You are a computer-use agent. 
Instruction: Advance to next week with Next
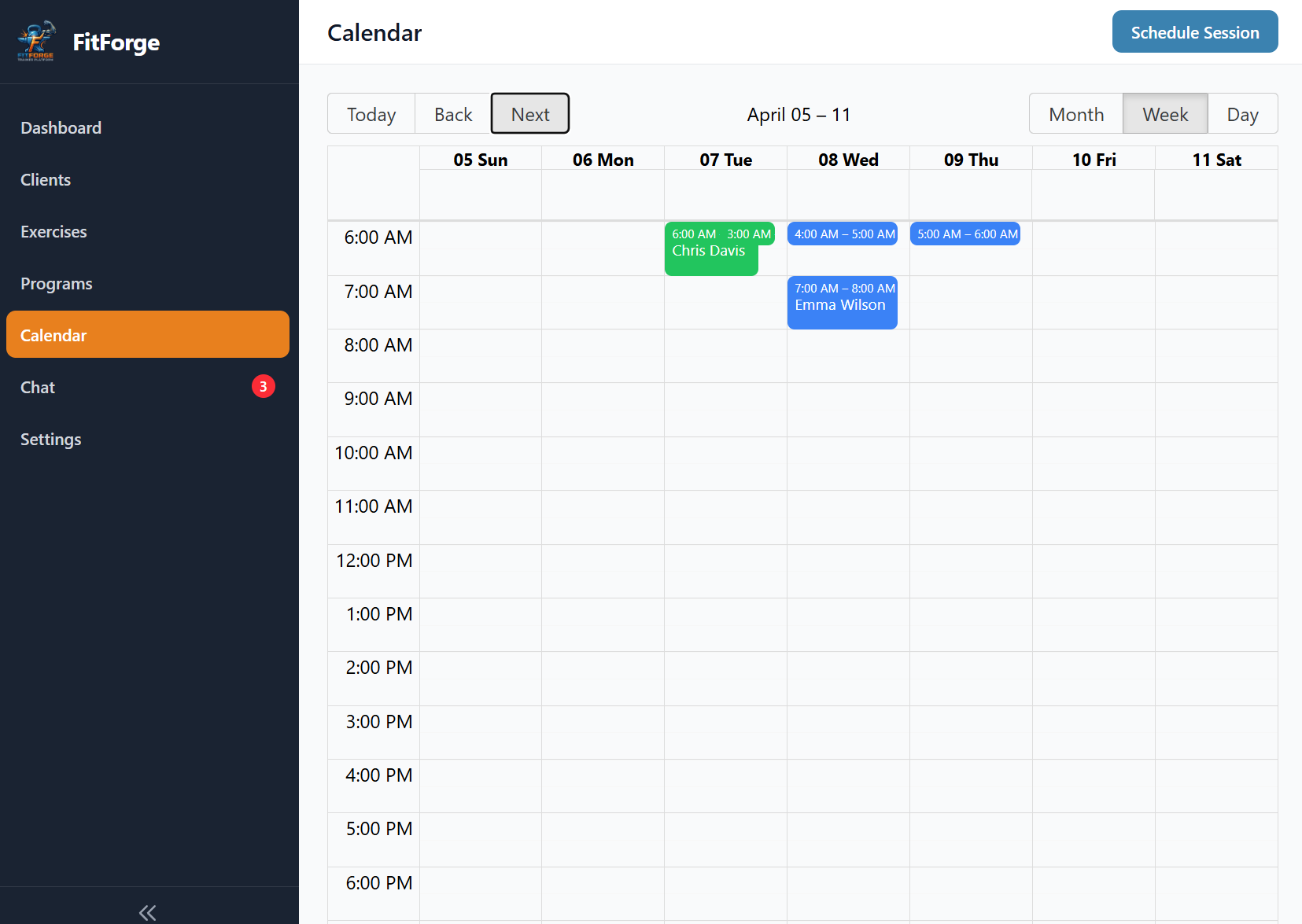[x=529, y=113]
